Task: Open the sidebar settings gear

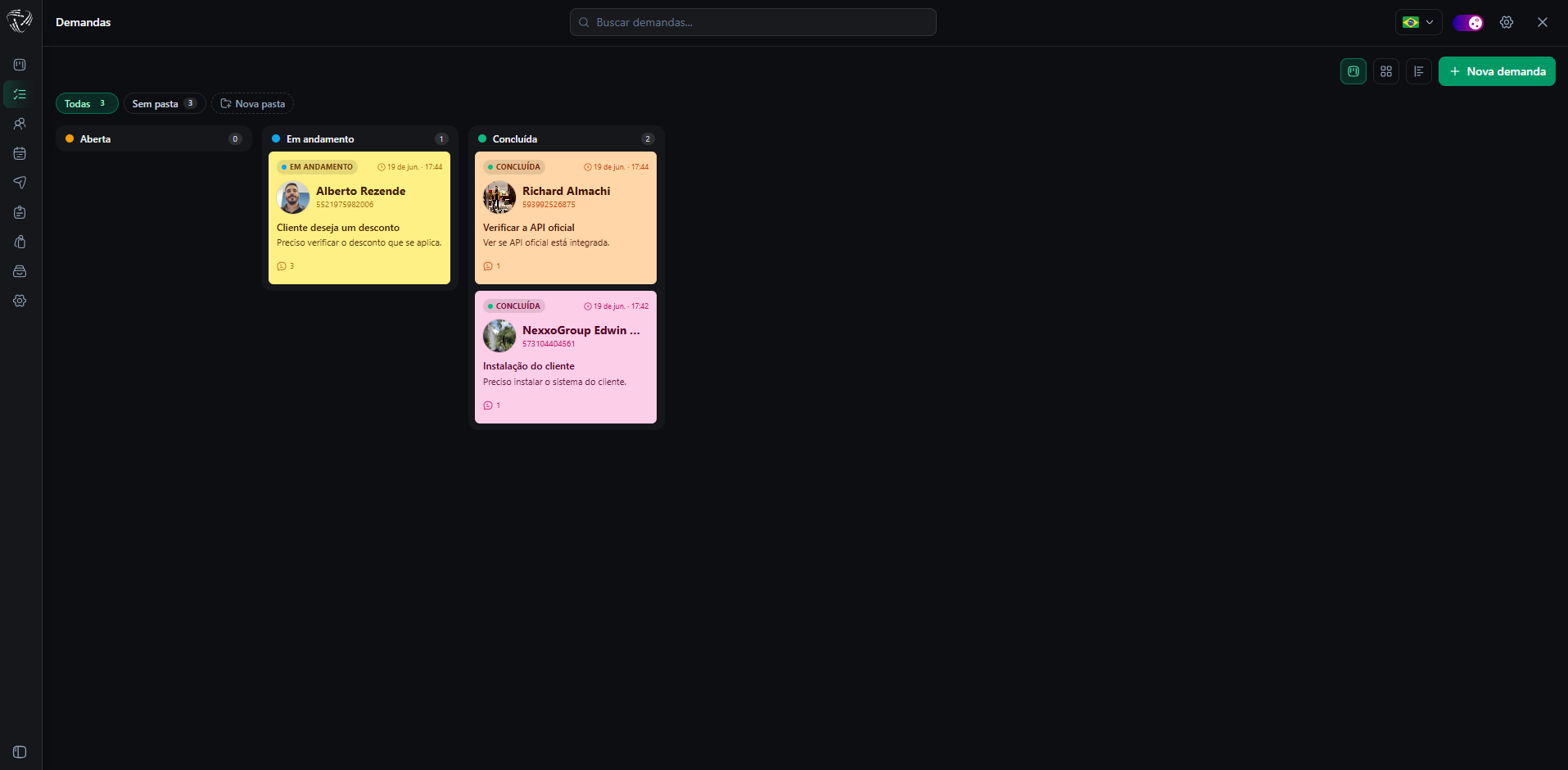Action: [20, 301]
